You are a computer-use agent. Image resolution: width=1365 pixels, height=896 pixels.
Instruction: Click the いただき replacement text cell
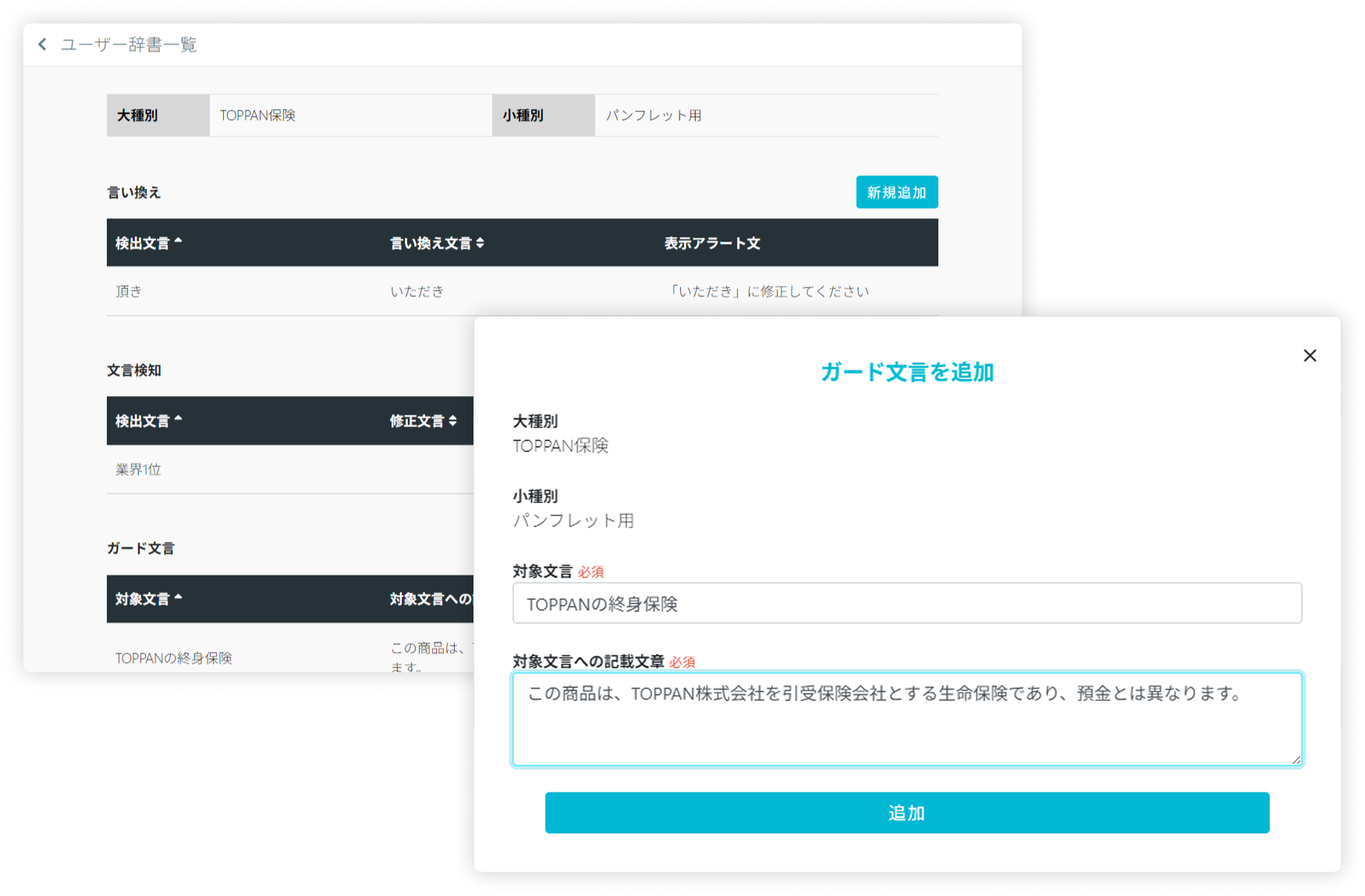[x=417, y=292]
